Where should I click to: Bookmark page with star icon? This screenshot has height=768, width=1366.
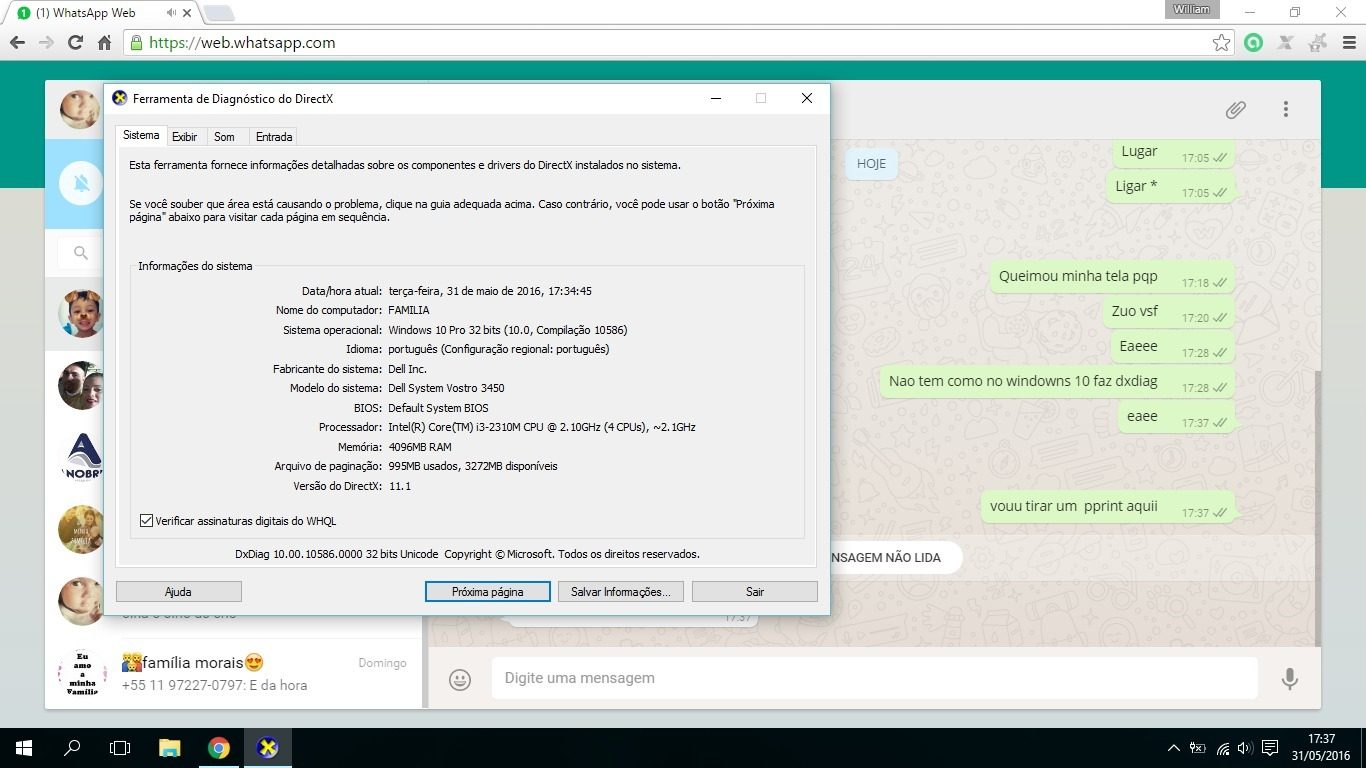point(1221,43)
